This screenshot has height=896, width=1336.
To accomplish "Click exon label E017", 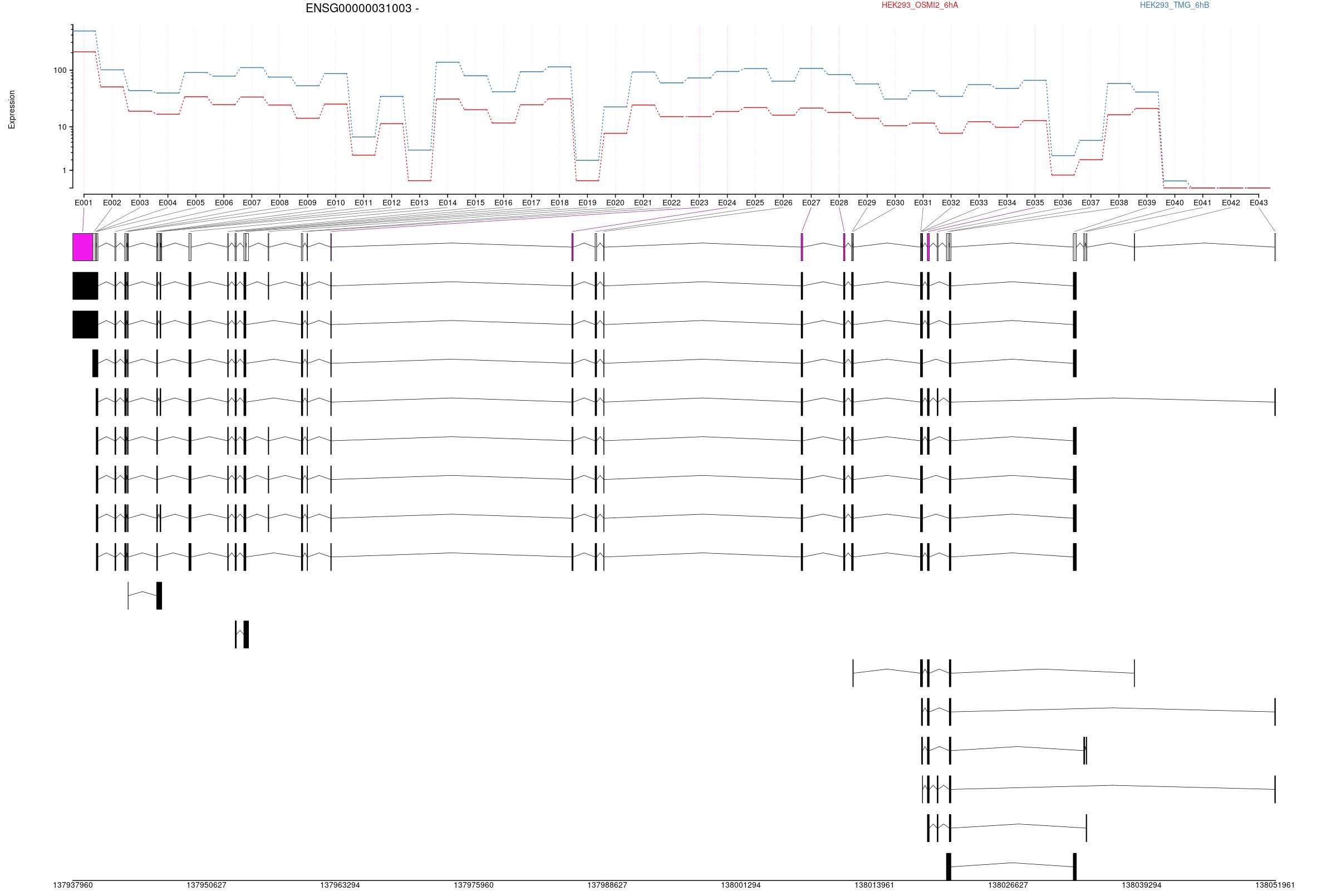I will point(531,203).
